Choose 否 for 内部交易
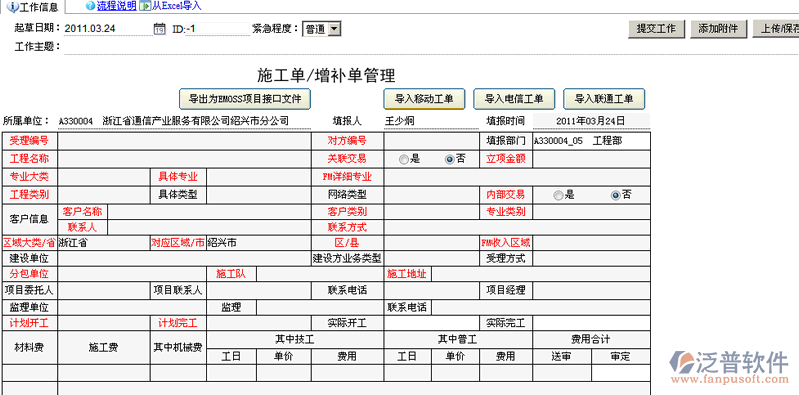Screen dimensions: 799x395 pos(616,195)
